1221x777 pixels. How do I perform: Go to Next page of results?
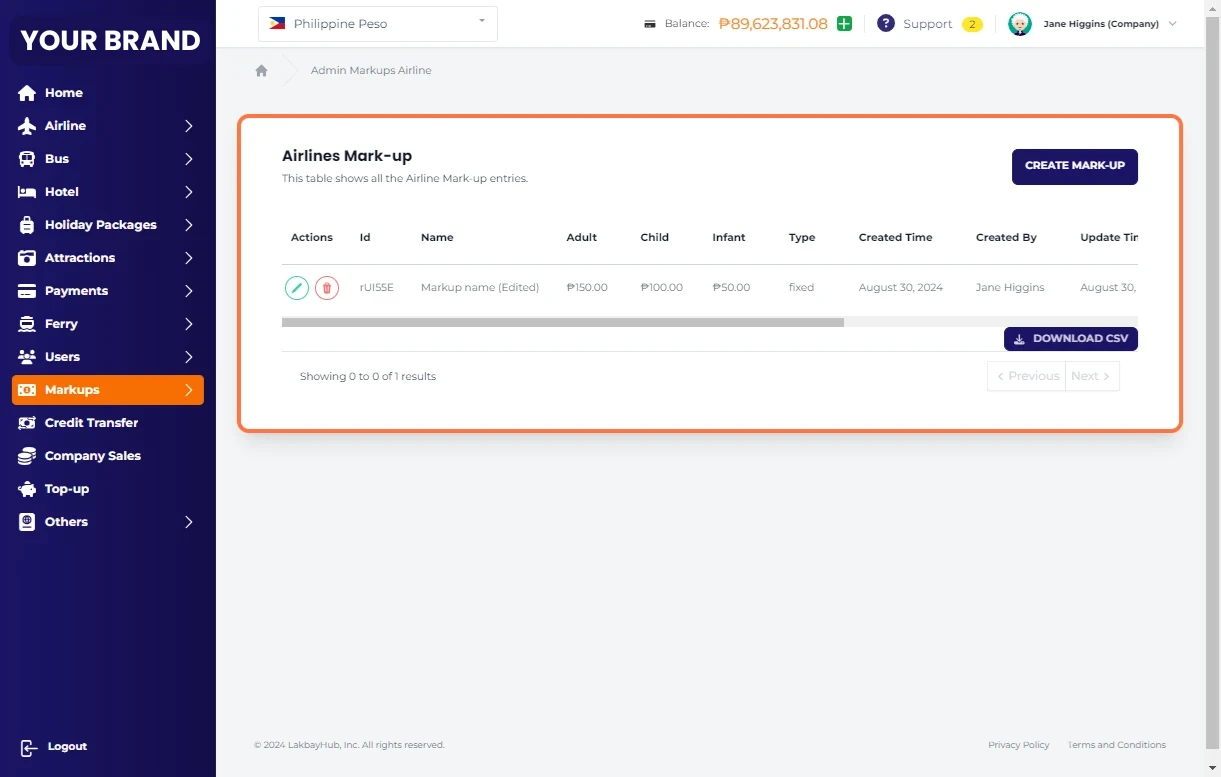[x=1091, y=376]
